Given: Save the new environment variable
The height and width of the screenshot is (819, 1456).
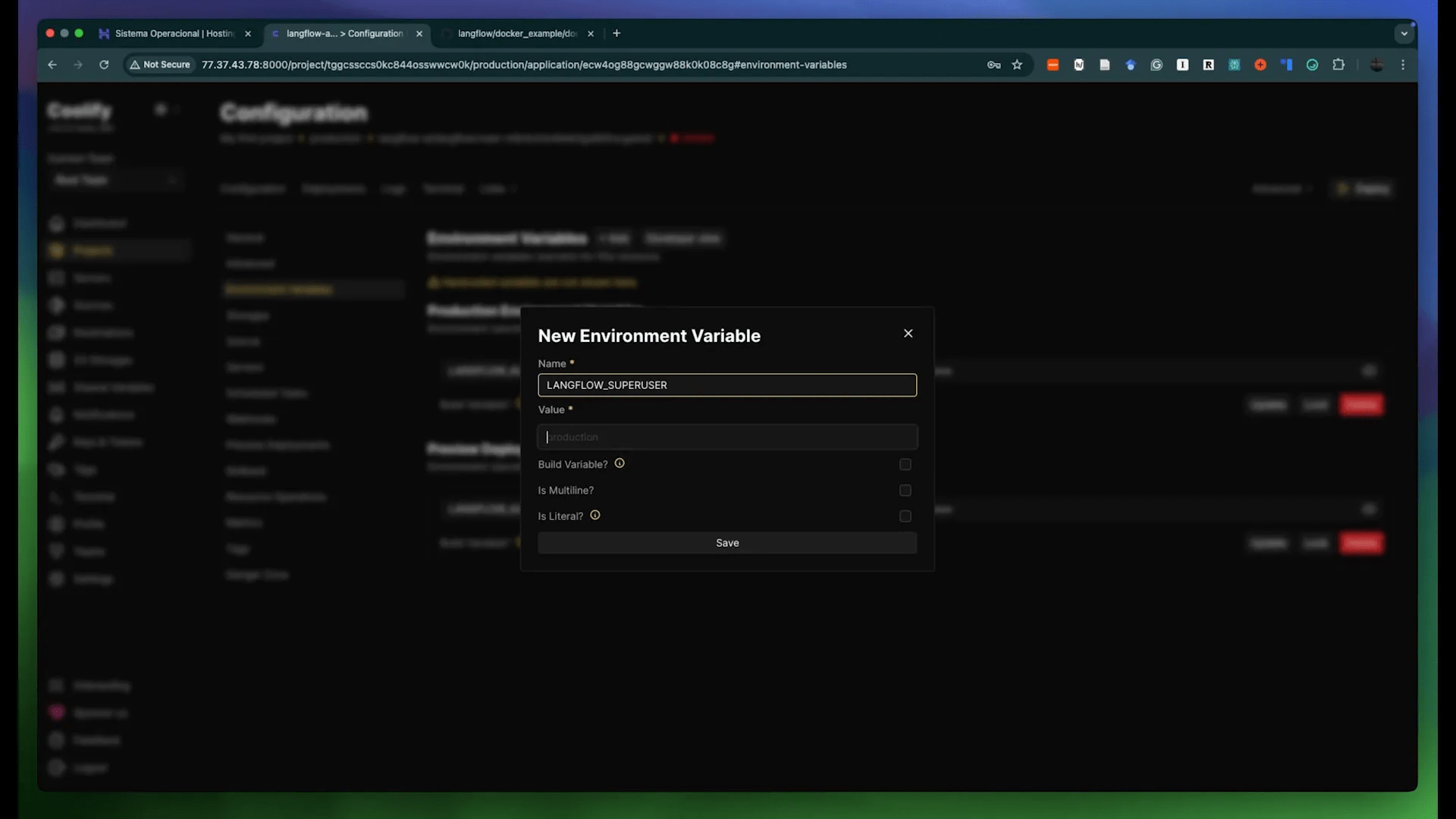Looking at the screenshot, I should click(x=727, y=543).
